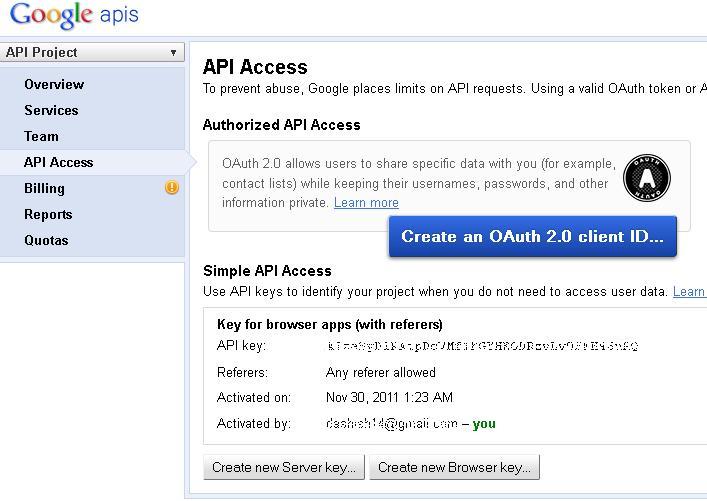Click the Google apis logo

tap(74, 16)
